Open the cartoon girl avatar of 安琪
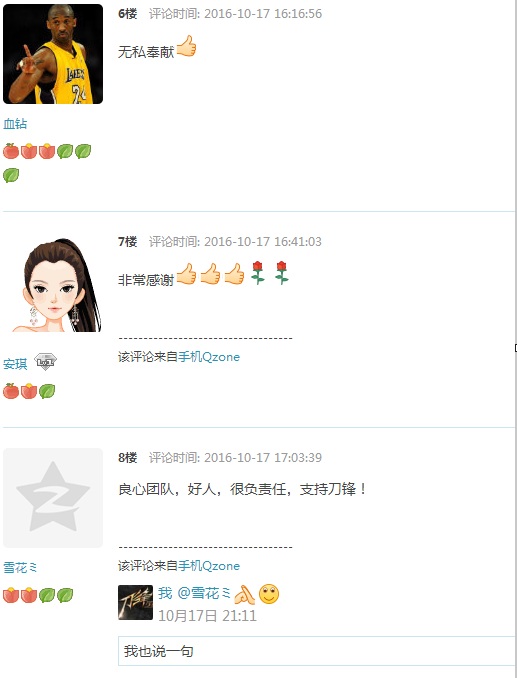 point(53,283)
